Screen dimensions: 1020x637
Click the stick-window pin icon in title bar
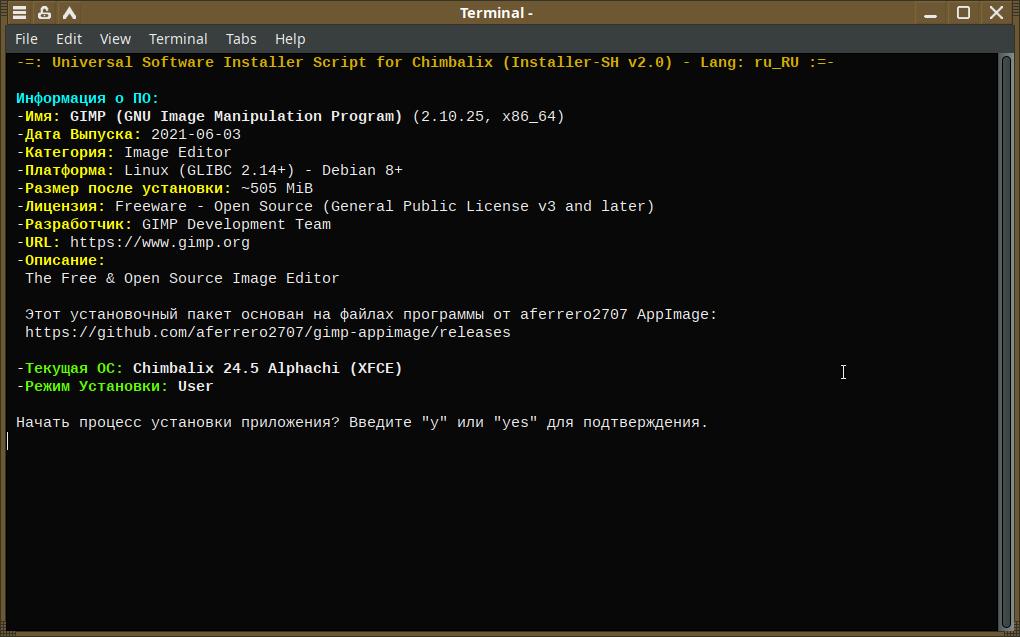[45, 13]
